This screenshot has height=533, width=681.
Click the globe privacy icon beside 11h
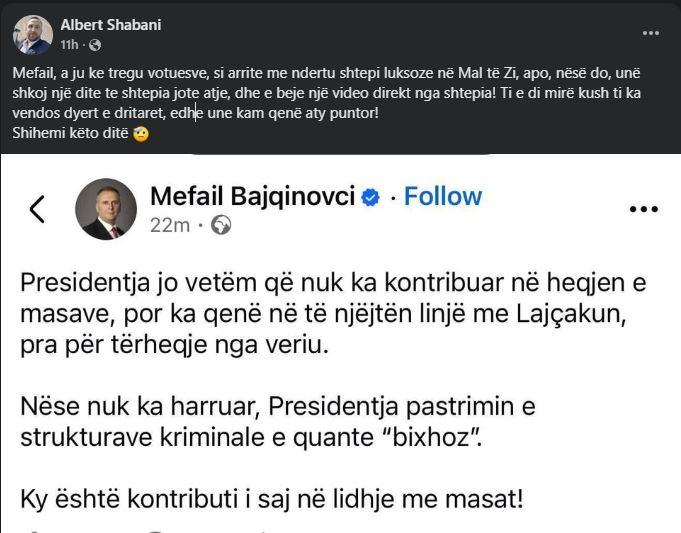[95, 45]
